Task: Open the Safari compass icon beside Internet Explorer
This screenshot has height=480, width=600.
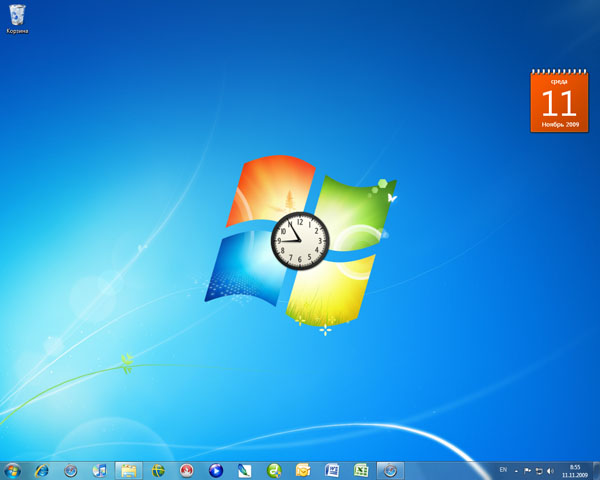Action: click(x=70, y=470)
